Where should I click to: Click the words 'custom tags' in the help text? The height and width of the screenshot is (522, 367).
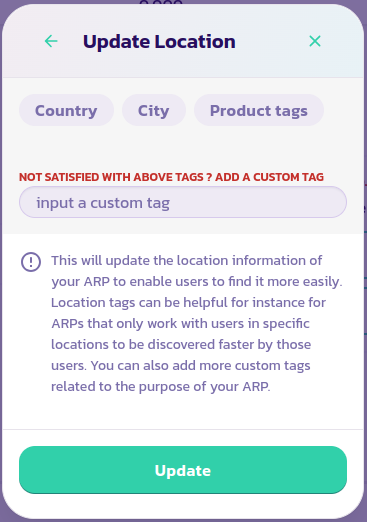(x=273, y=366)
